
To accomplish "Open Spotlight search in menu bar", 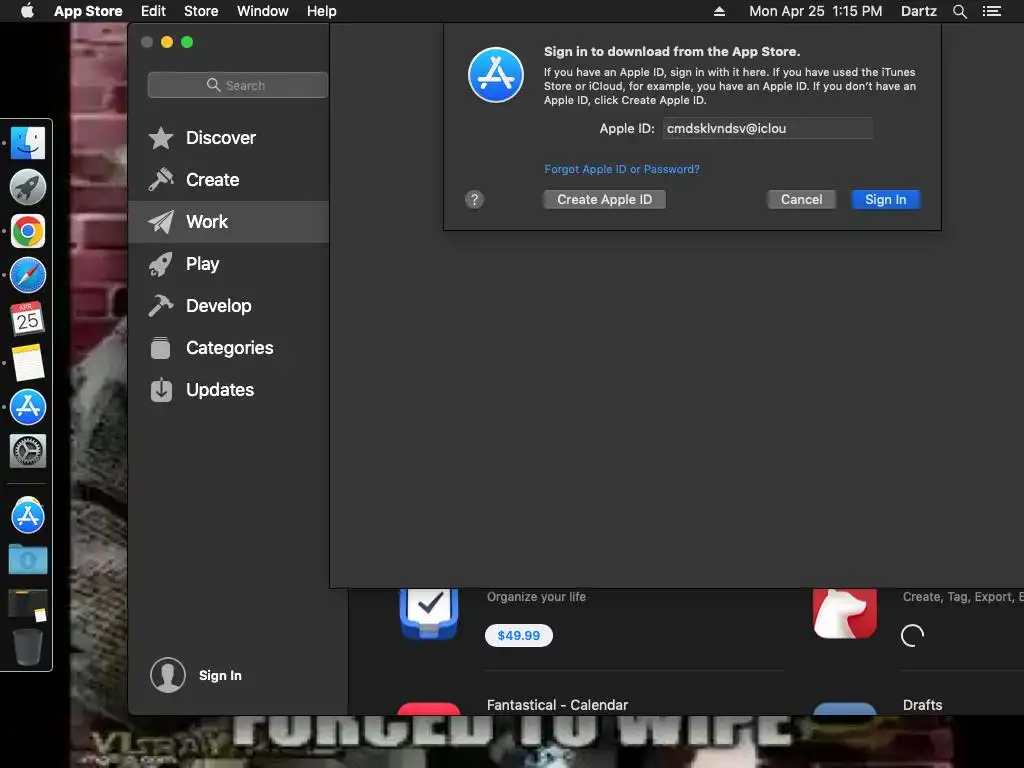I will [959, 11].
